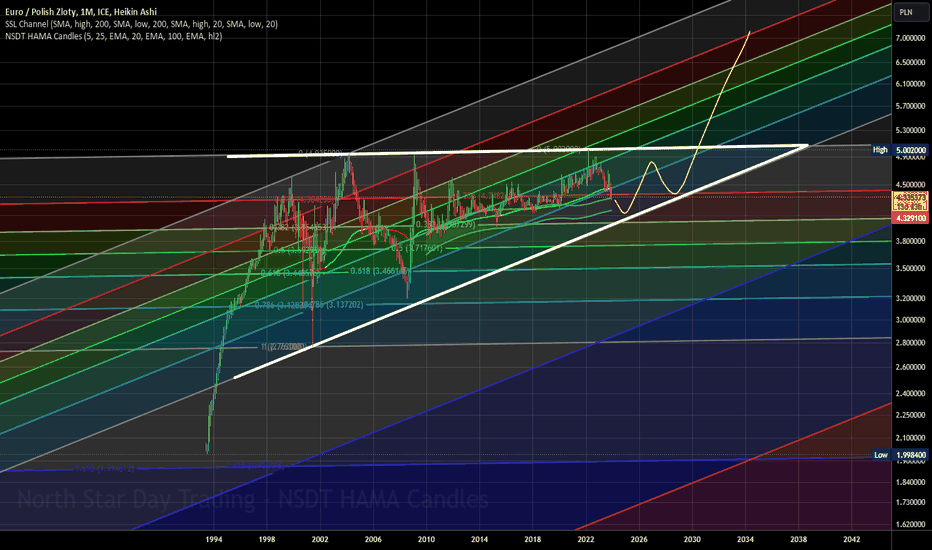The height and width of the screenshot is (550, 932).
Task: Click the 7.000000 price axis label
Action: pyautogui.click(x=911, y=38)
